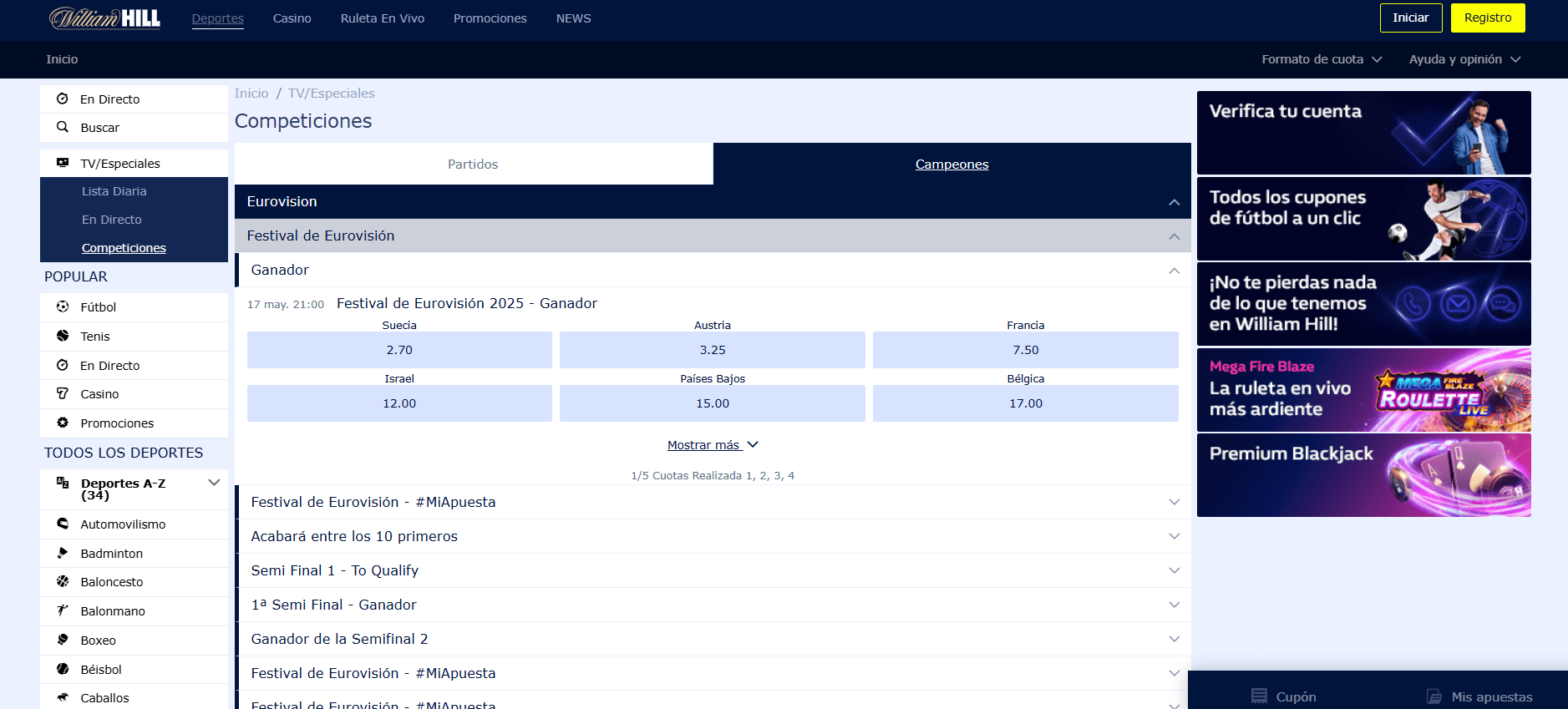Click Inicio breadcrumb link
Image resolution: width=1568 pixels, height=709 pixels.
point(251,94)
